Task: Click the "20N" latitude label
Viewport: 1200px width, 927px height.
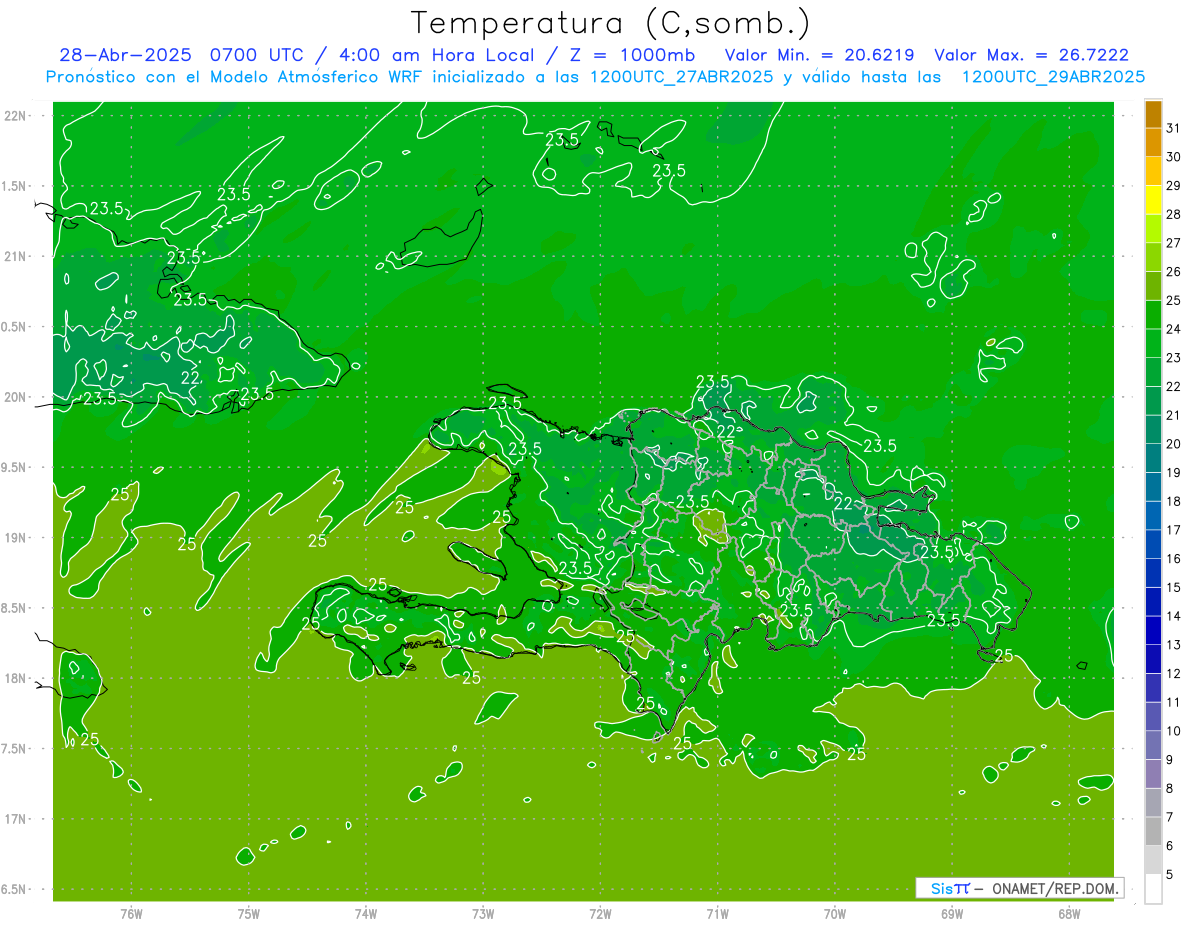Action: click(16, 397)
